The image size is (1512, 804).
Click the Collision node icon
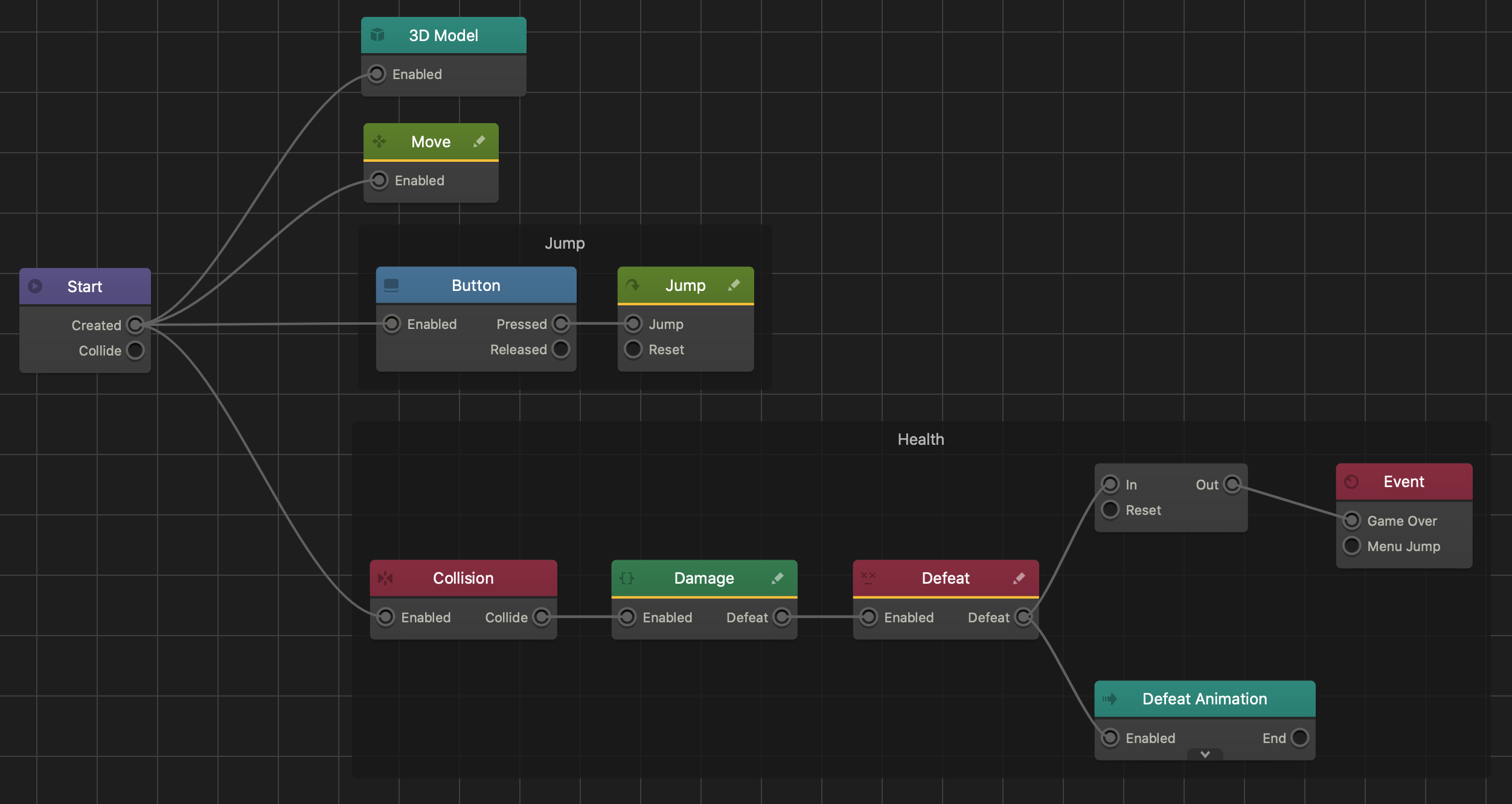tap(385, 578)
